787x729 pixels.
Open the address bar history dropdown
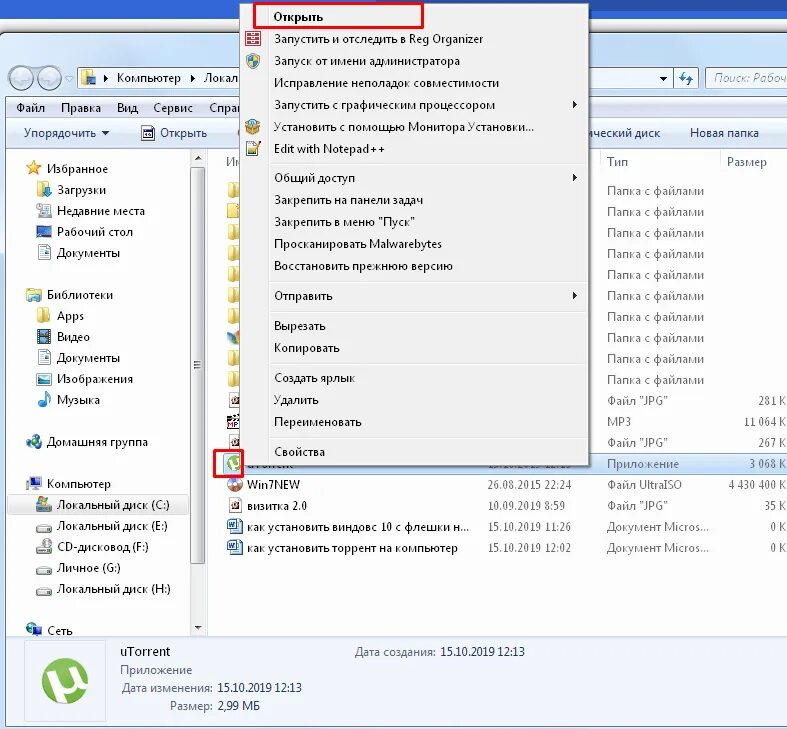pyautogui.click(x=663, y=78)
